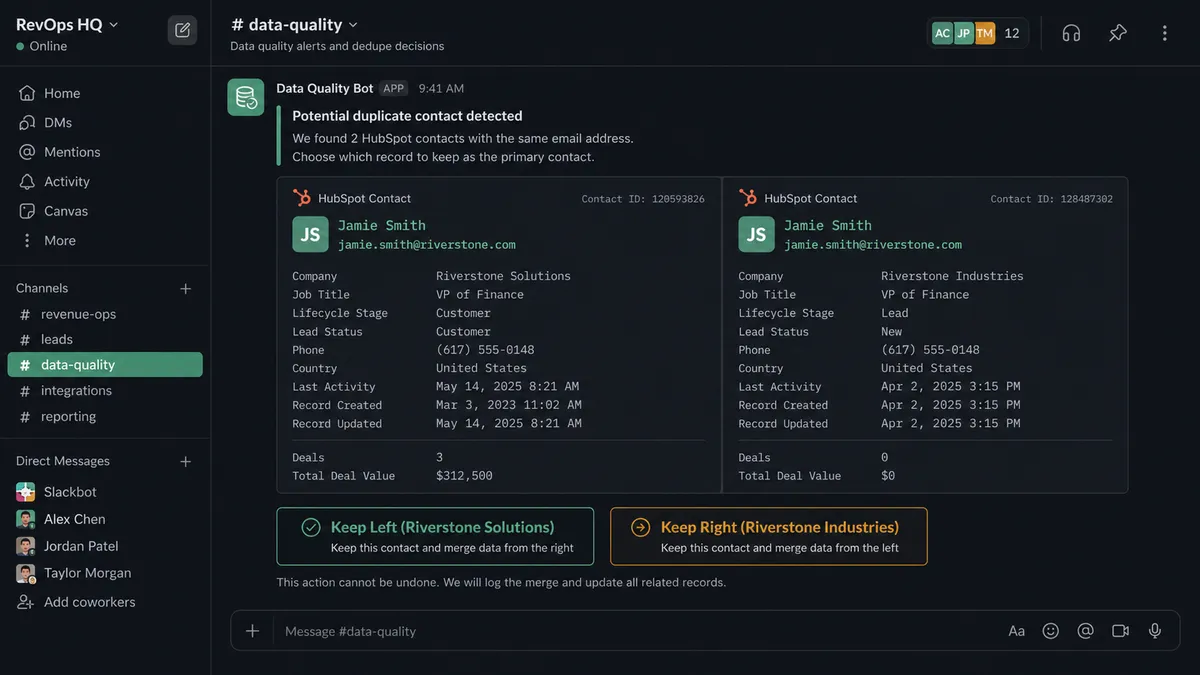Click the JS avatar for Riverstone Industries contact

756,234
